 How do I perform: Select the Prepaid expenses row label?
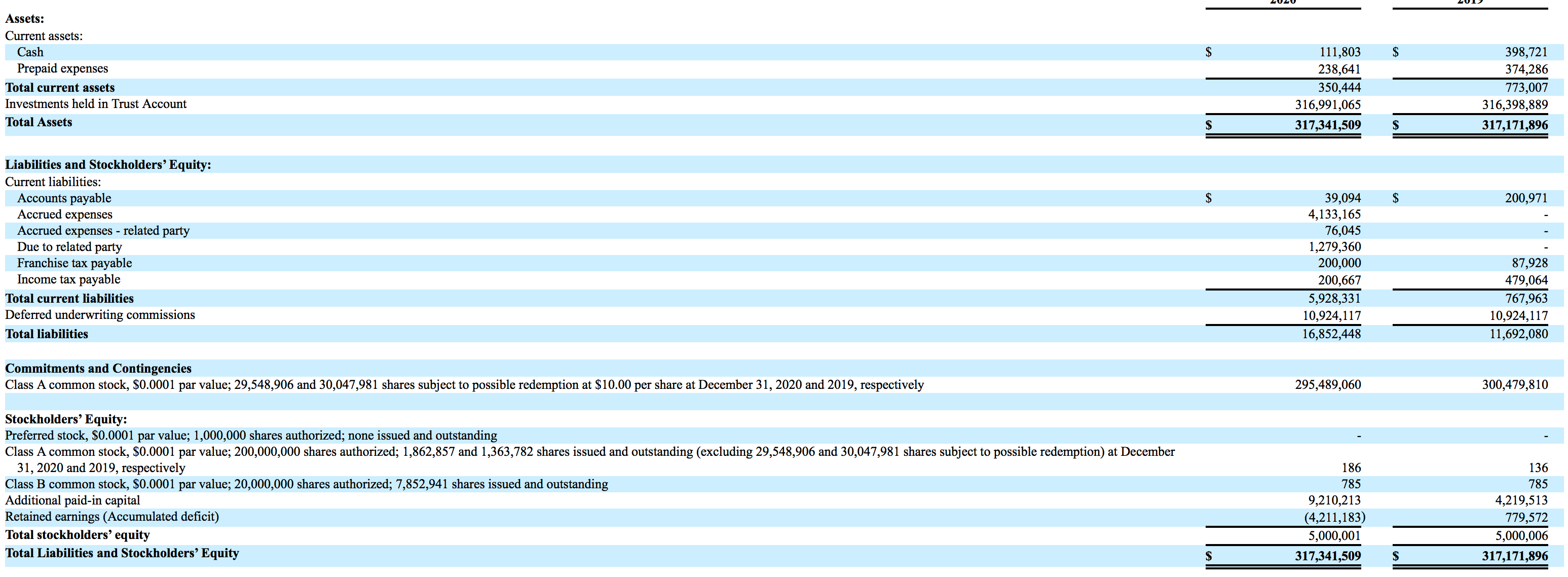(x=62, y=69)
